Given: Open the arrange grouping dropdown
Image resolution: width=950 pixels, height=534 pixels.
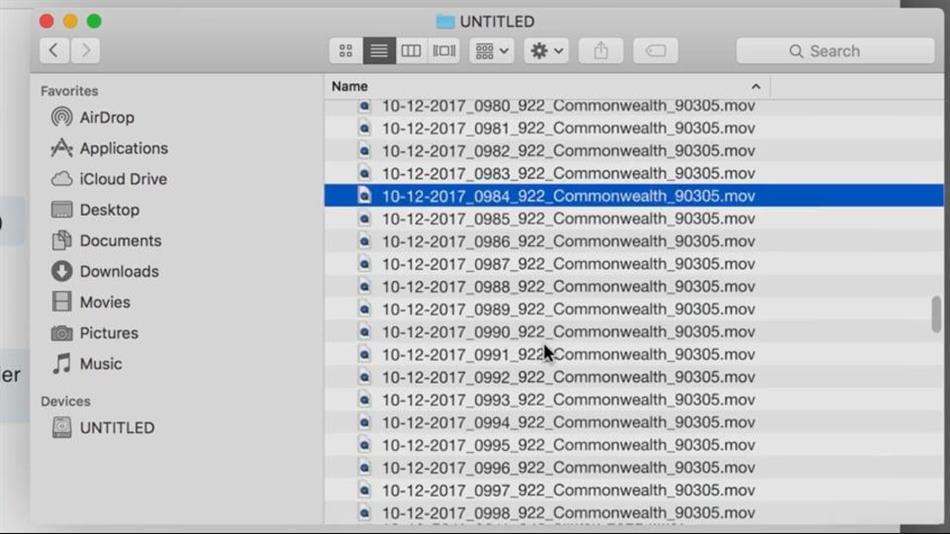Looking at the screenshot, I should click(491, 51).
